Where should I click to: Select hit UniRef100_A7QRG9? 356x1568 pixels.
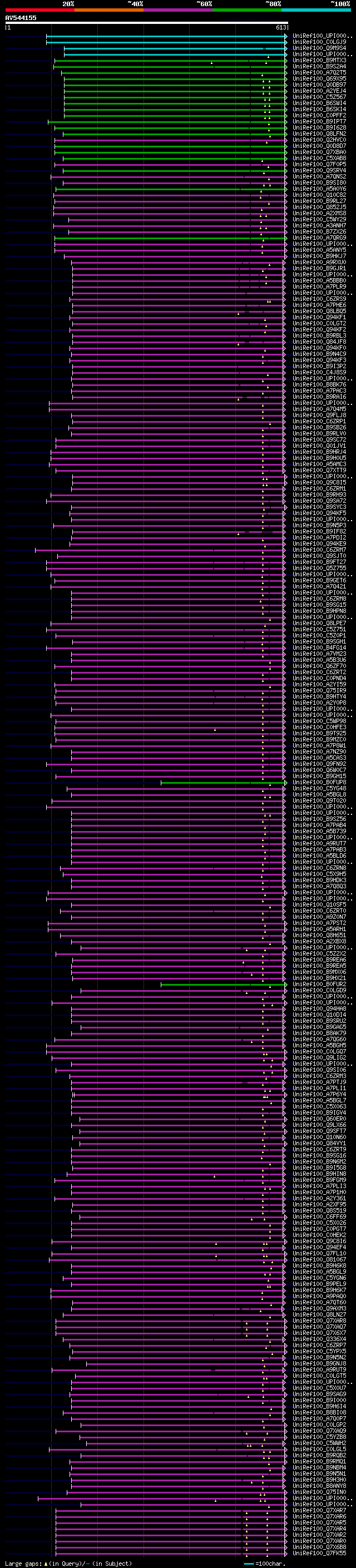pyautogui.click(x=319, y=238)
